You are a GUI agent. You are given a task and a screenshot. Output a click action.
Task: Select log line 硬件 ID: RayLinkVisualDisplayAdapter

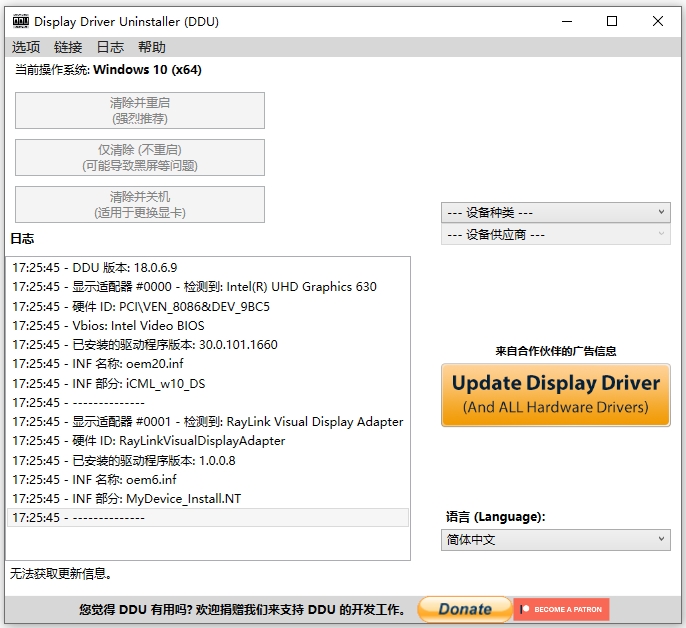pyautogui.click(x=208, y=441)
